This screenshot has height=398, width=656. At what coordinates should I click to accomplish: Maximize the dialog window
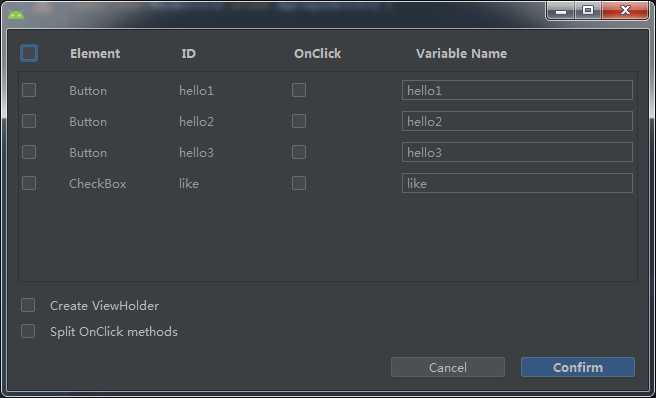click(x=588, y=10)
